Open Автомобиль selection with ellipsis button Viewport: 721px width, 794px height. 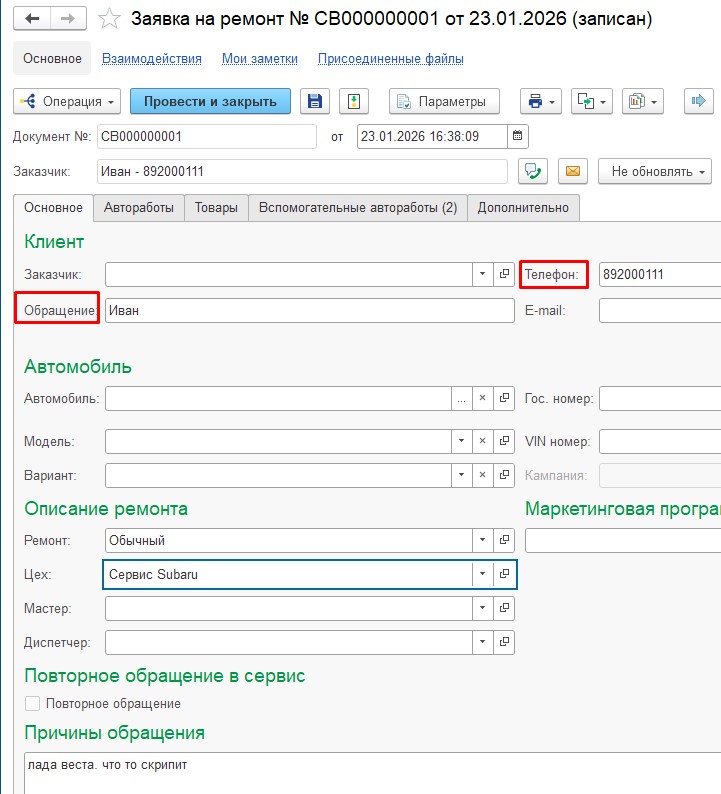tap(461, 399)
